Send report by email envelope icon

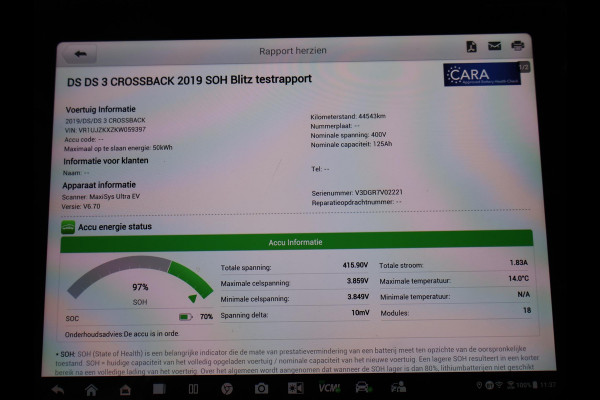tap(494, 46)
